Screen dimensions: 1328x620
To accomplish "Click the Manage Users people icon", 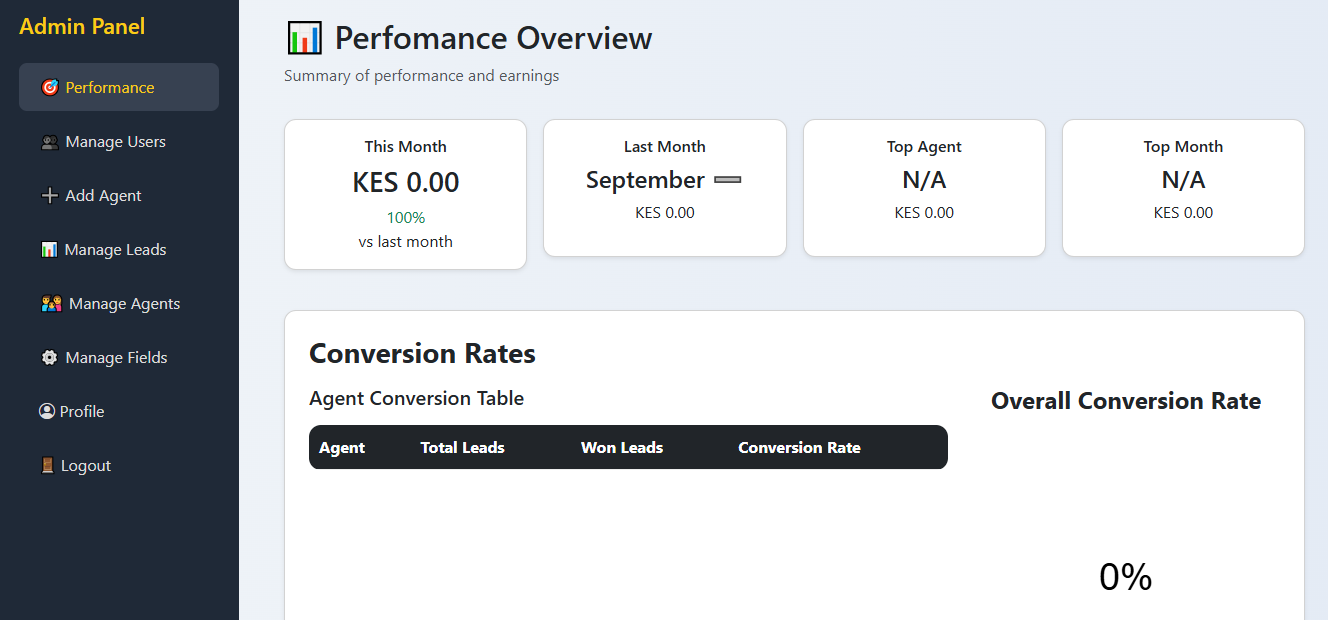I will (49, 142).
